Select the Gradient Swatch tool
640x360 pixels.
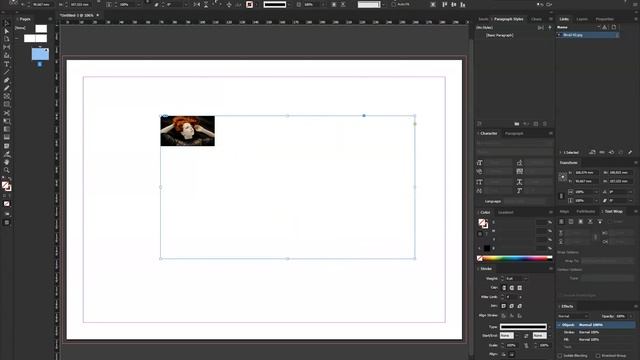click(7, 129)
